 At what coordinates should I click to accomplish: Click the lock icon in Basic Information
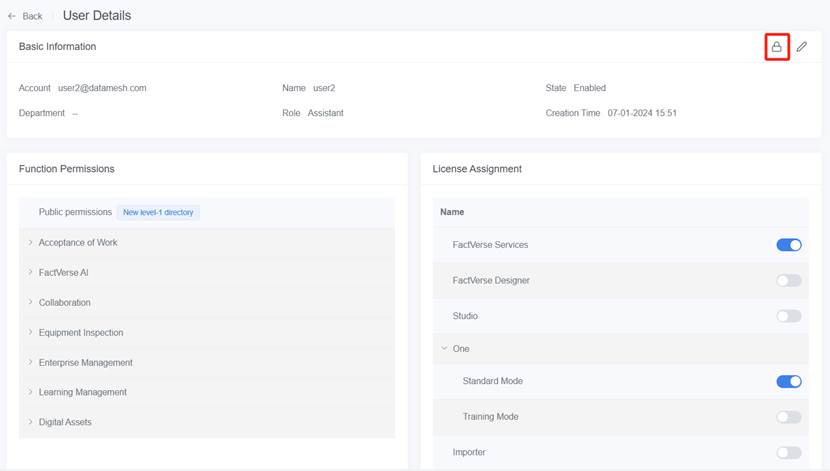(776, 47)
